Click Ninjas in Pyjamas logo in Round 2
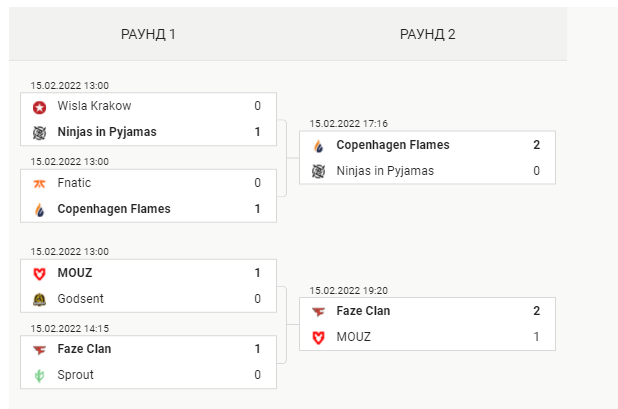 pos(318,171)
